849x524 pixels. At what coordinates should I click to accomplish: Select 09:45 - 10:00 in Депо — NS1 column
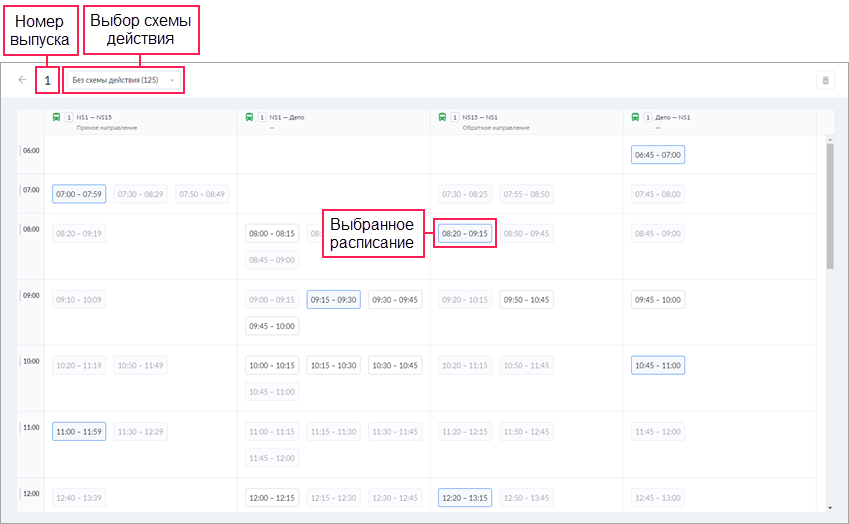tap(658, 299)
